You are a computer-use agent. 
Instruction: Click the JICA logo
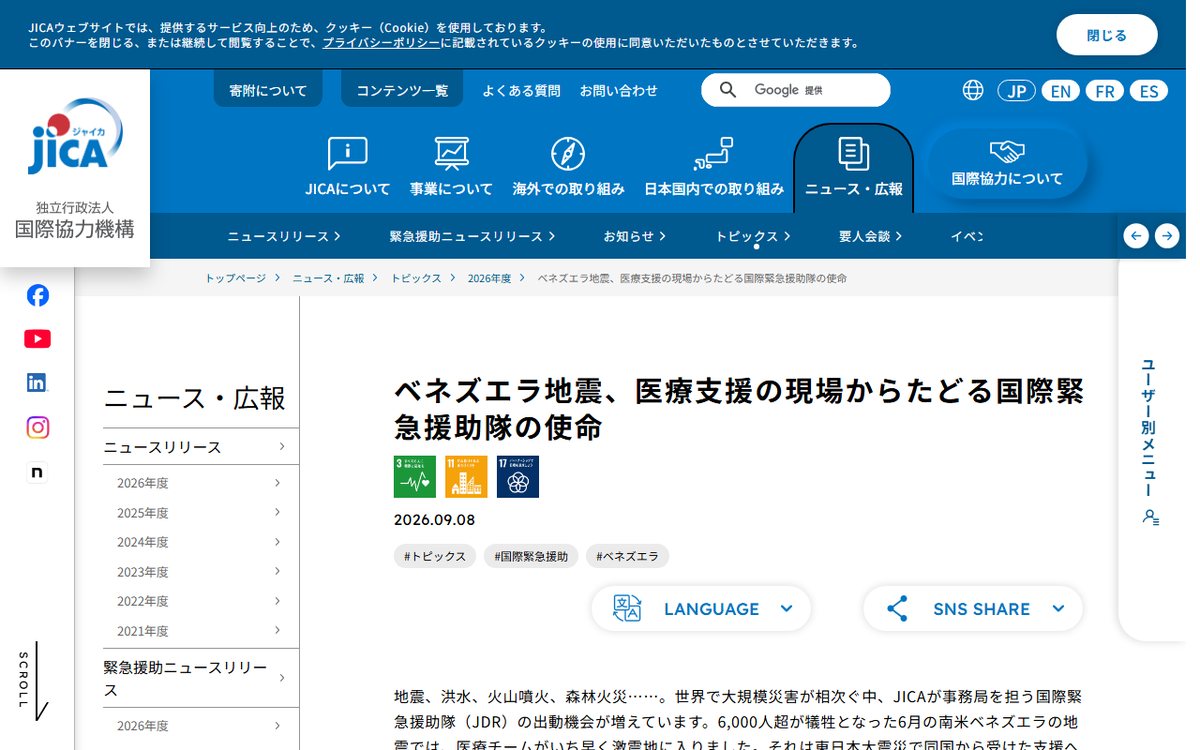point(75,136)
